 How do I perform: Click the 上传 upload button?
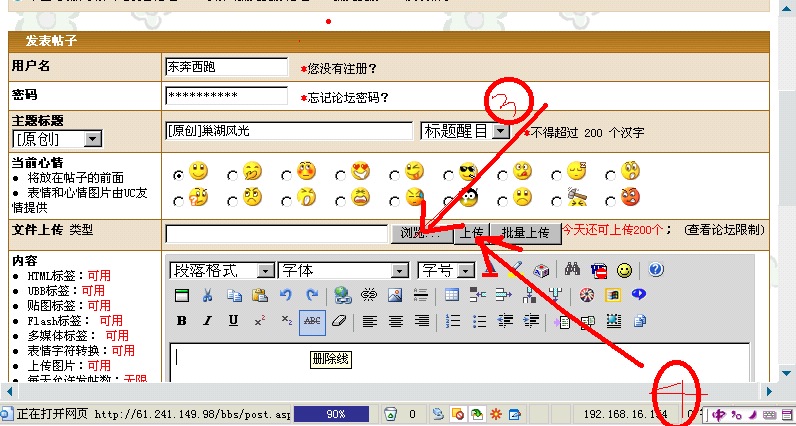(470, 233)
